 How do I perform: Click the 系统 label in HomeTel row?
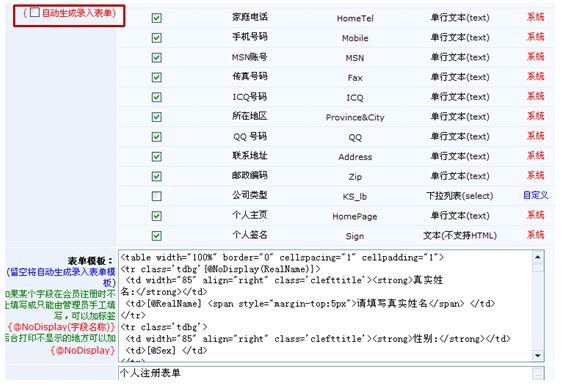tap(535, 17)
